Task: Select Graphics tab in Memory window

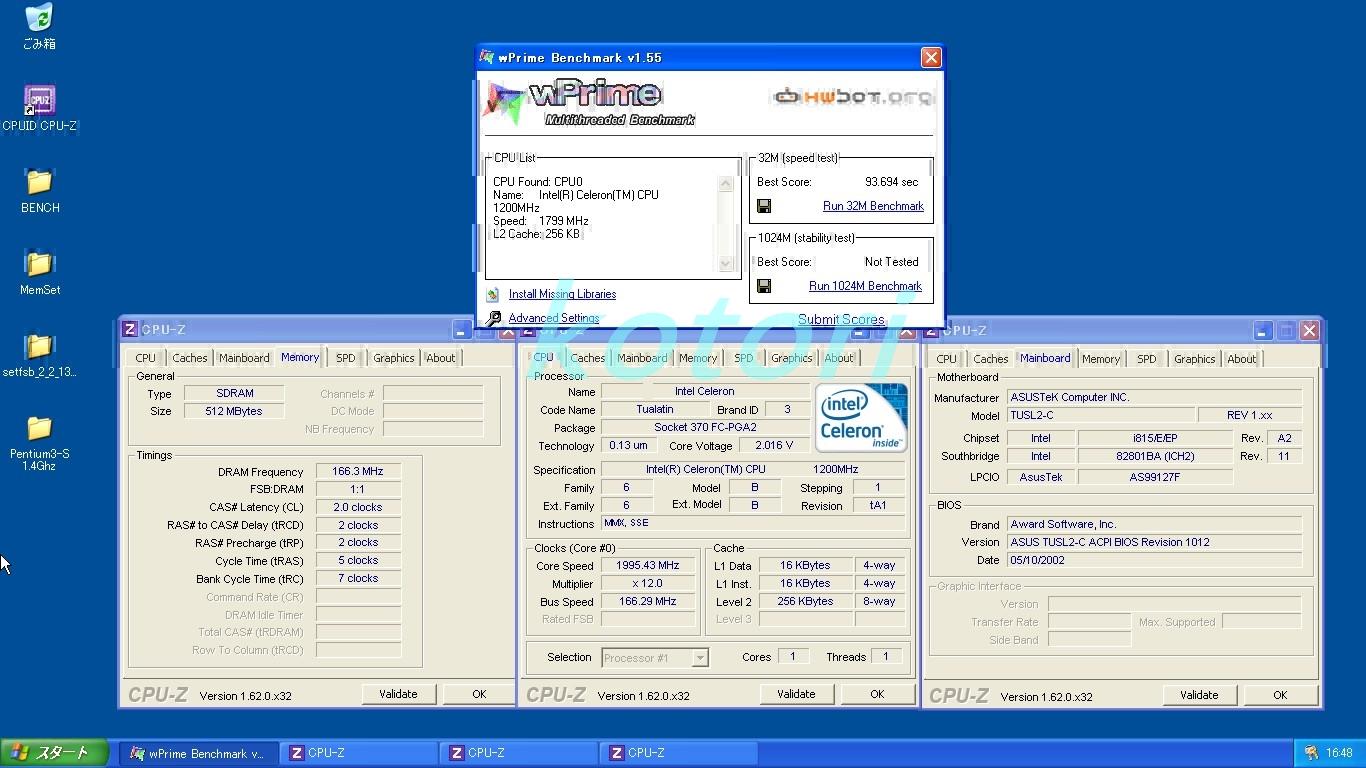Action: point(393,358)
